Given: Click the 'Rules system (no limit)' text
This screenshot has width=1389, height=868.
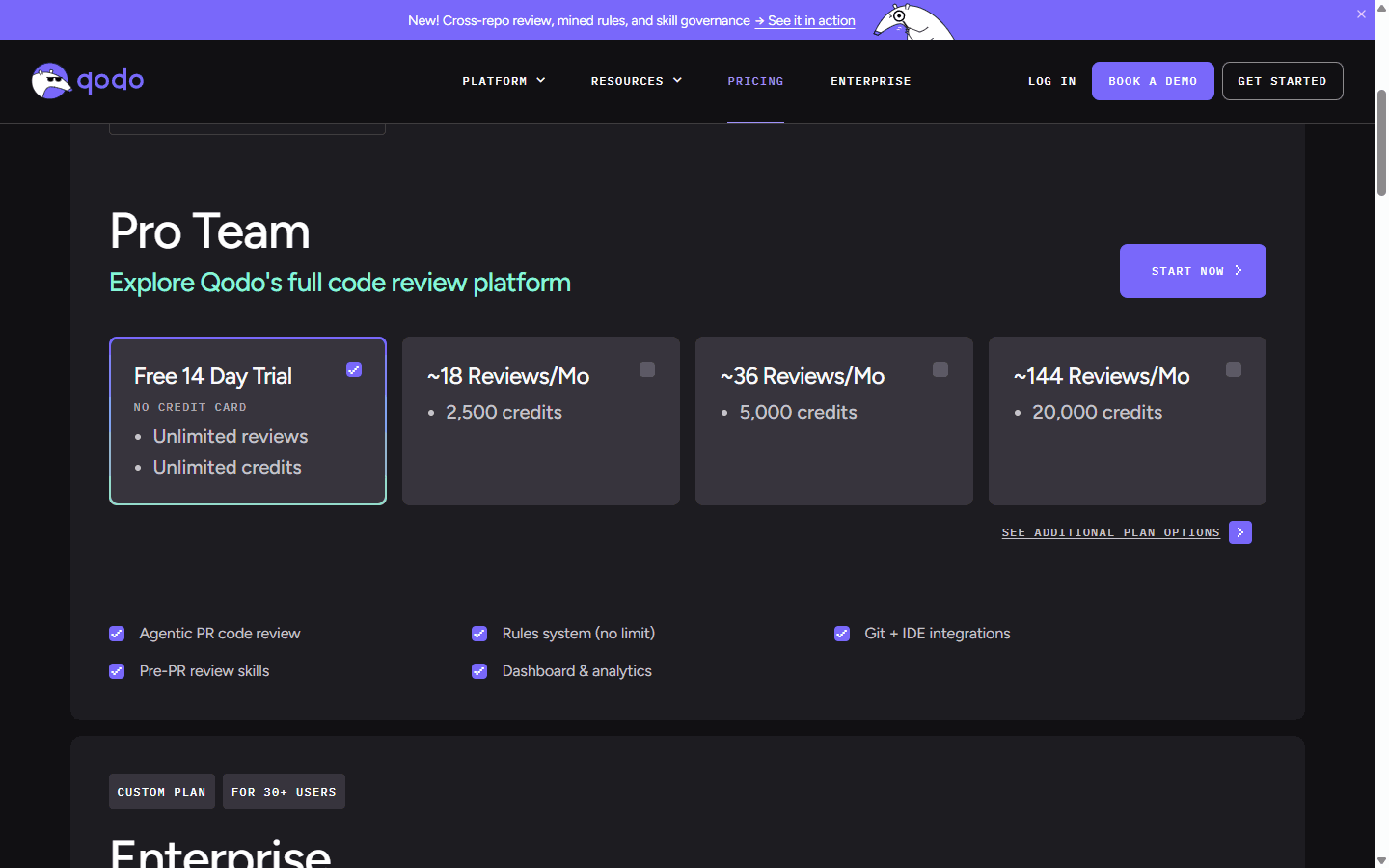Looking at the screenshot, I should 579,634.
